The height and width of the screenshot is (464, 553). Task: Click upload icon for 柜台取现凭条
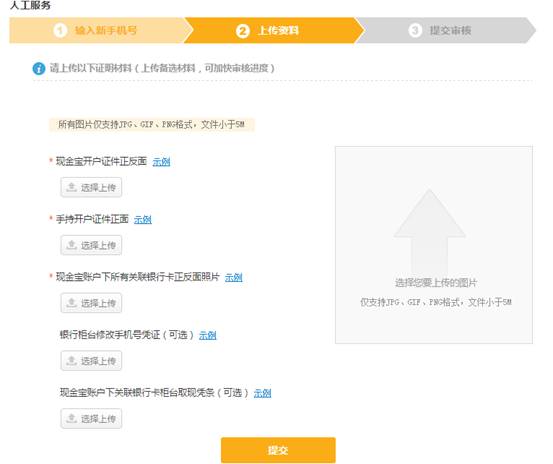72,418
